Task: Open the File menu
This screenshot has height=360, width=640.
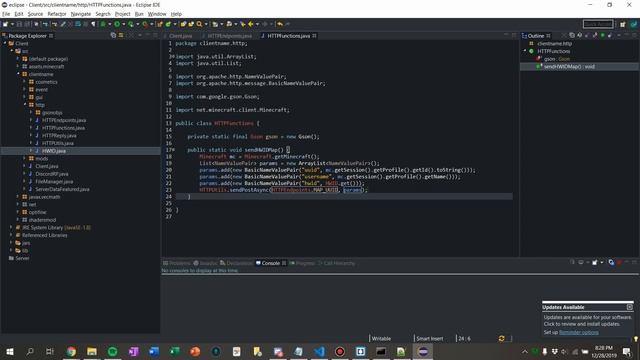Action: pyautogui.click(x=6, y=14)
